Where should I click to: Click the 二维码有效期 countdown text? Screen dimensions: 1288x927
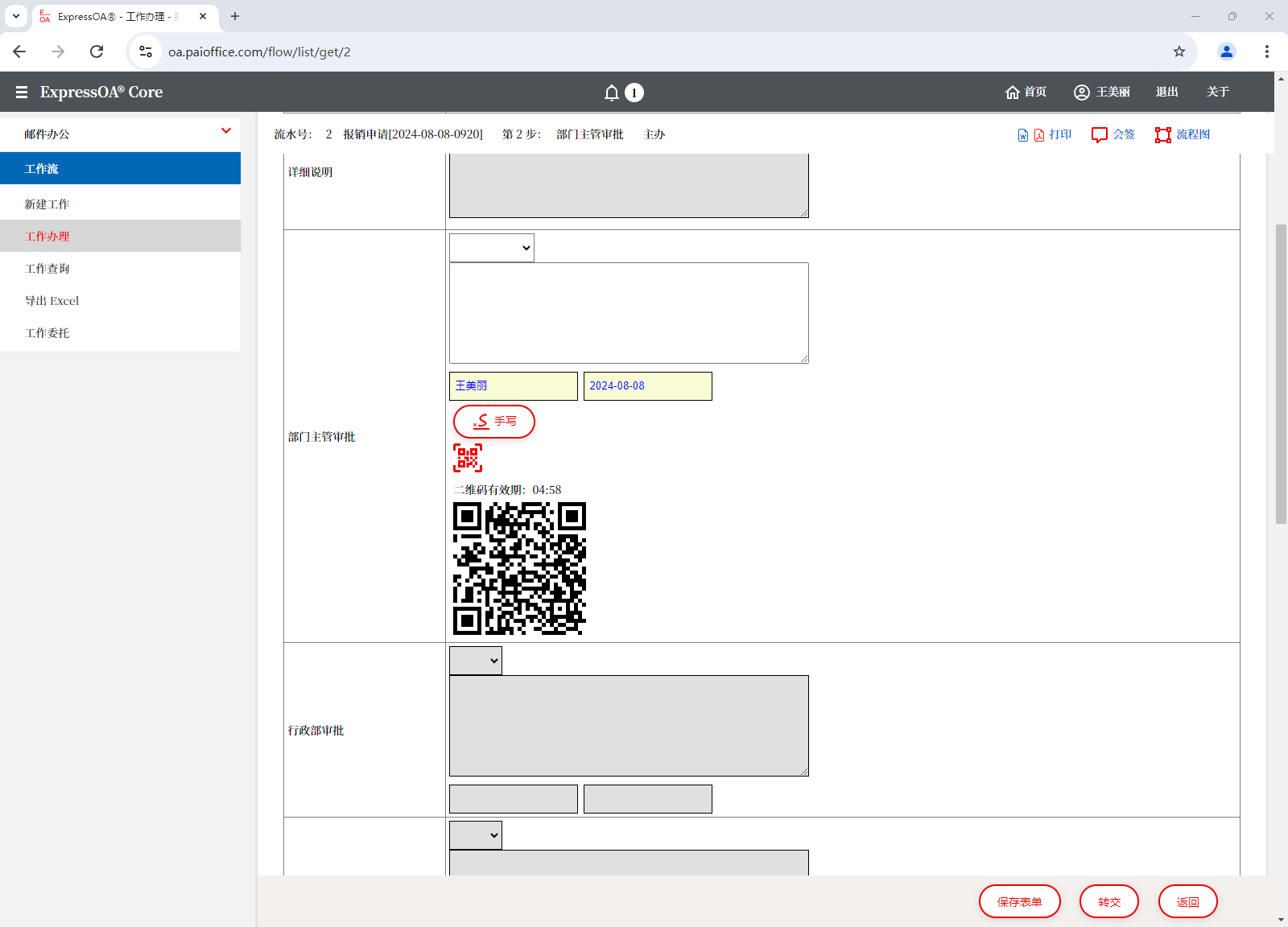click(x=508, y=490)
